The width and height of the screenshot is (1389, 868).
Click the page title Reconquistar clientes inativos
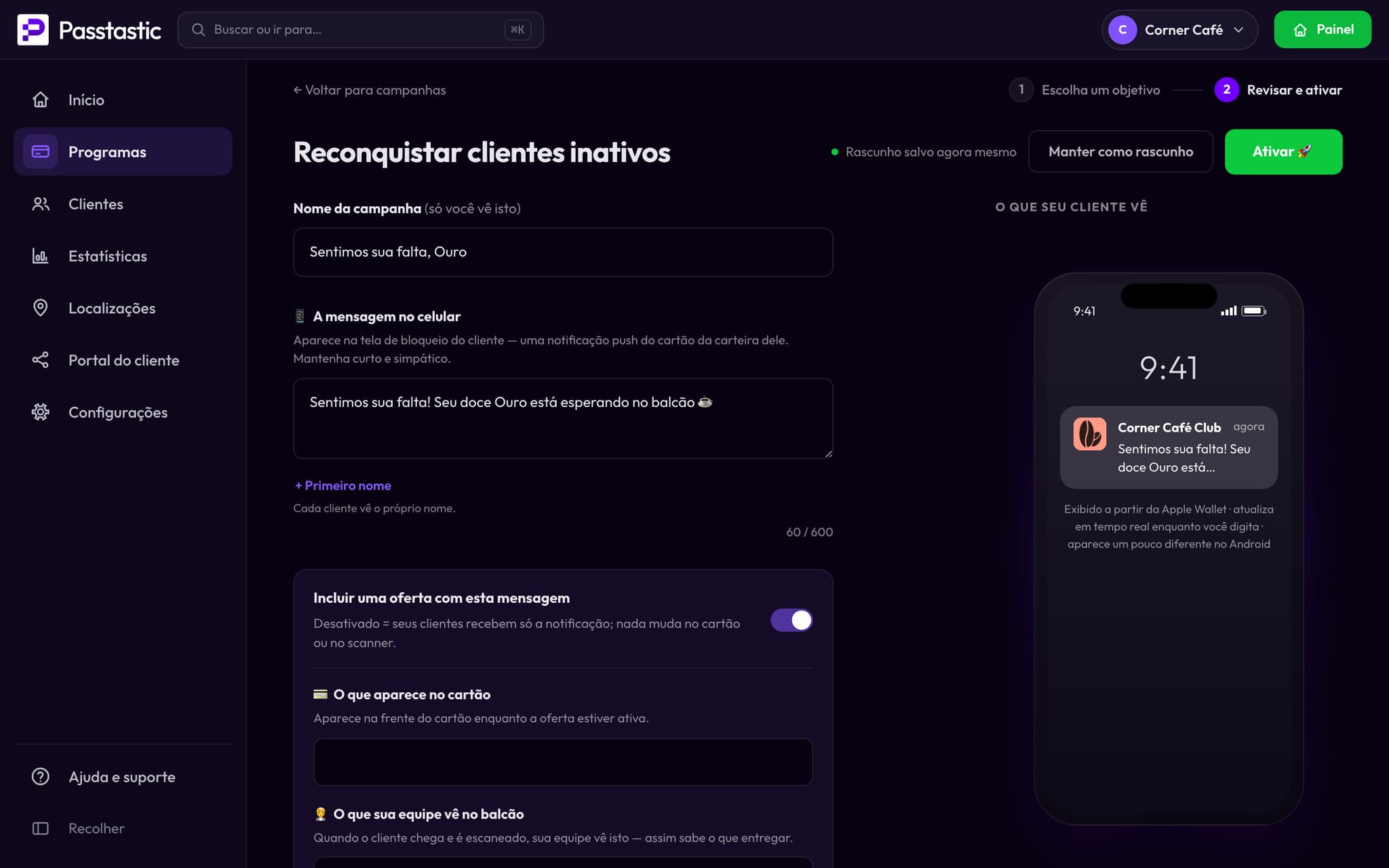point(482,153)
